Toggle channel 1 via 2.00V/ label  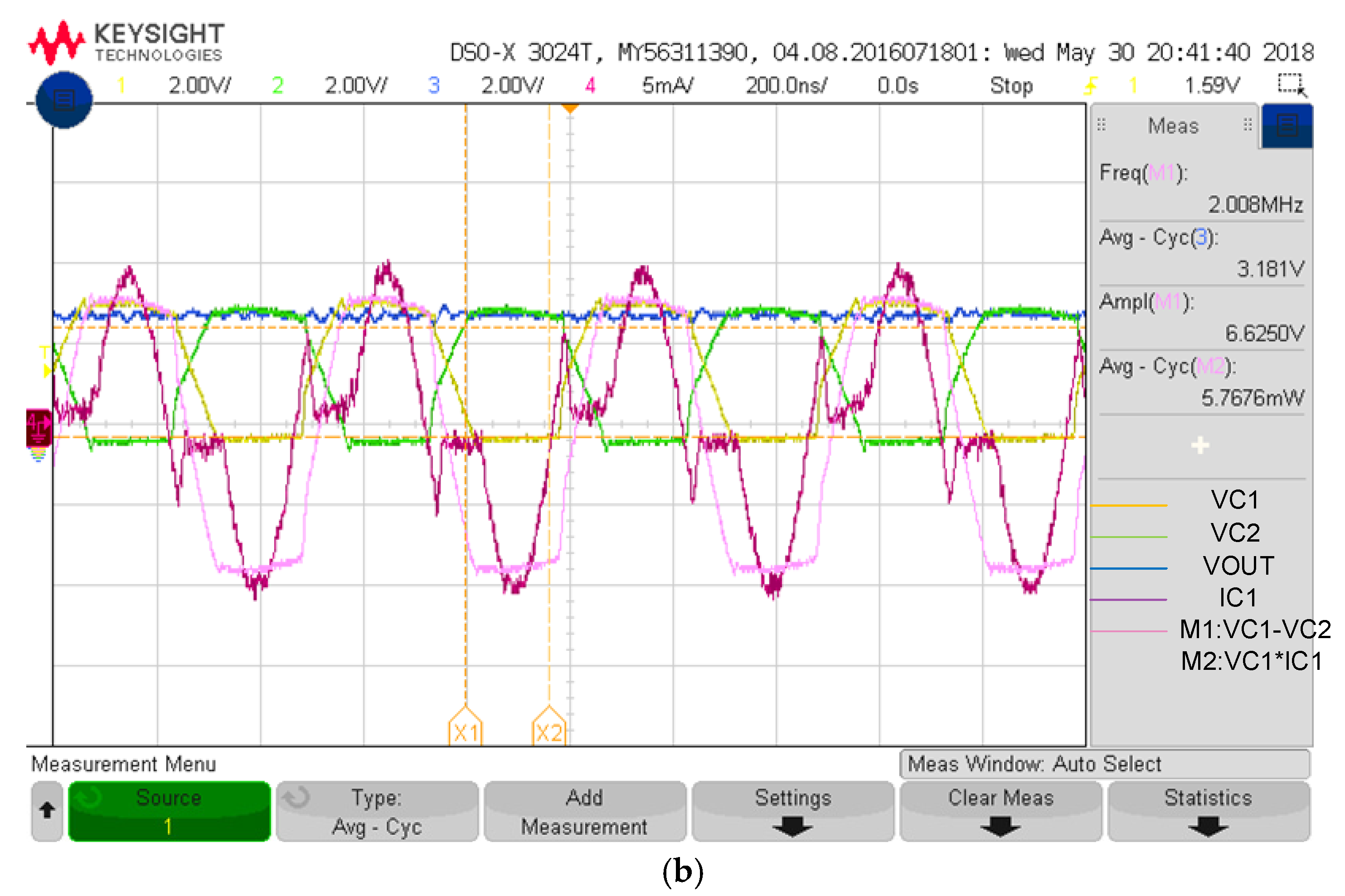coord(199,86)
